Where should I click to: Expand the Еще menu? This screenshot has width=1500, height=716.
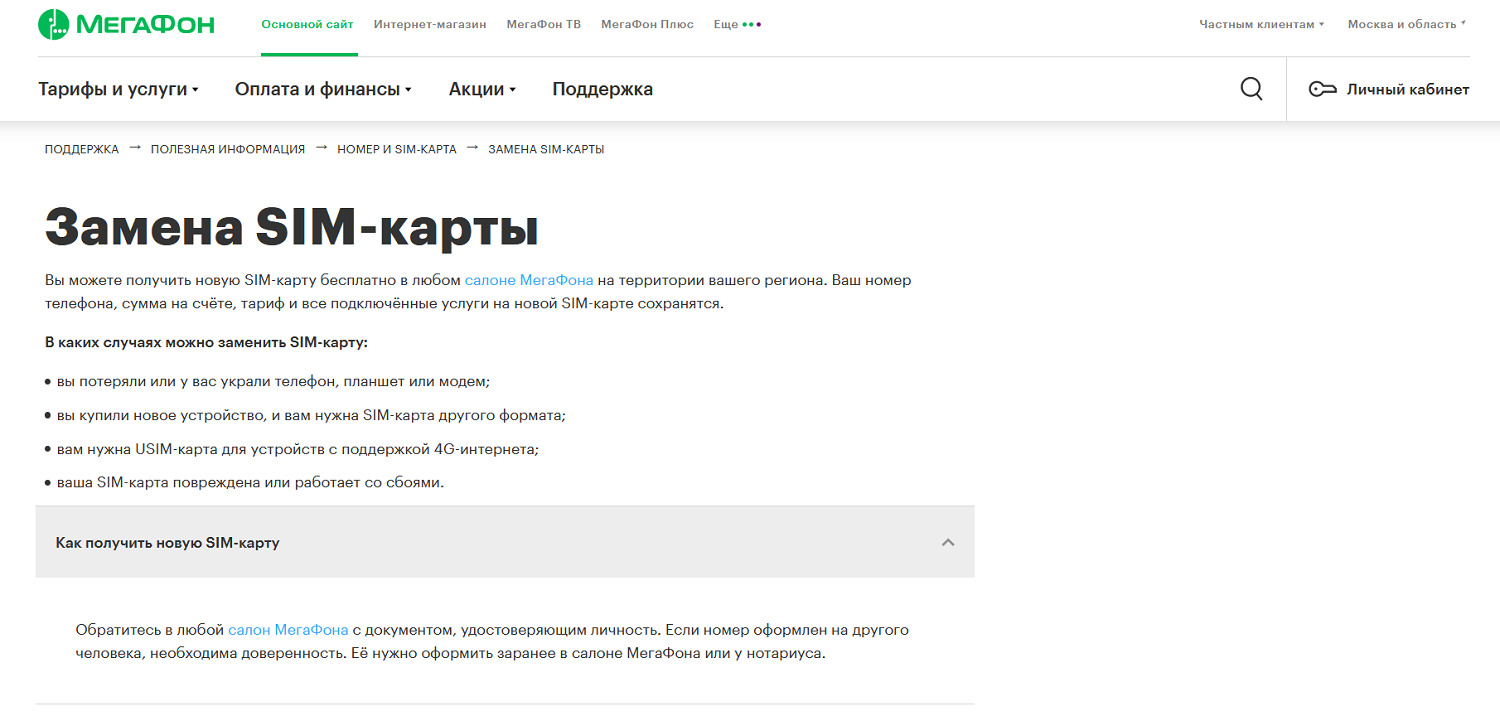(738, 24)
